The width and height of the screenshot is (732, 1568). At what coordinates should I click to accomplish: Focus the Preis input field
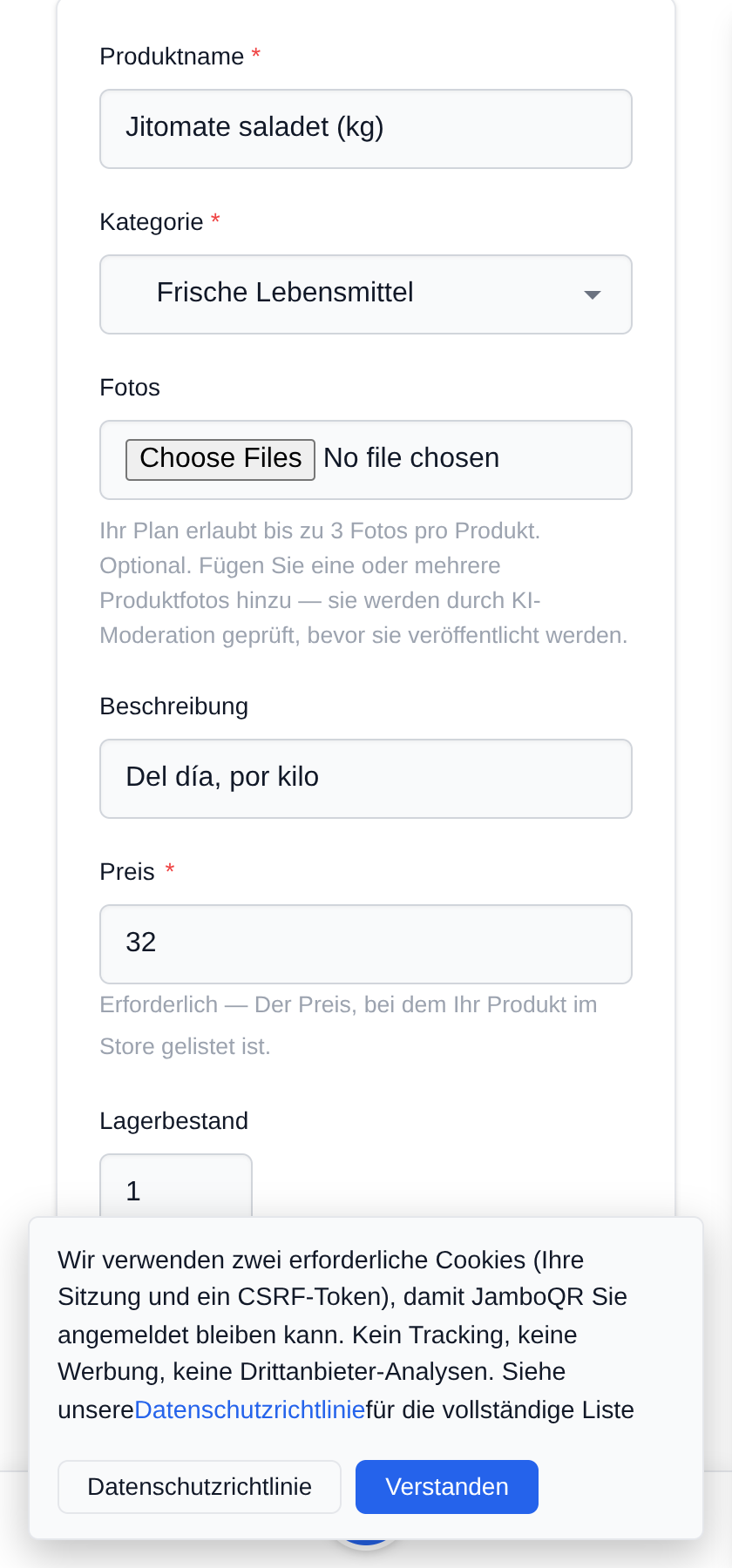tap(366, 944)
